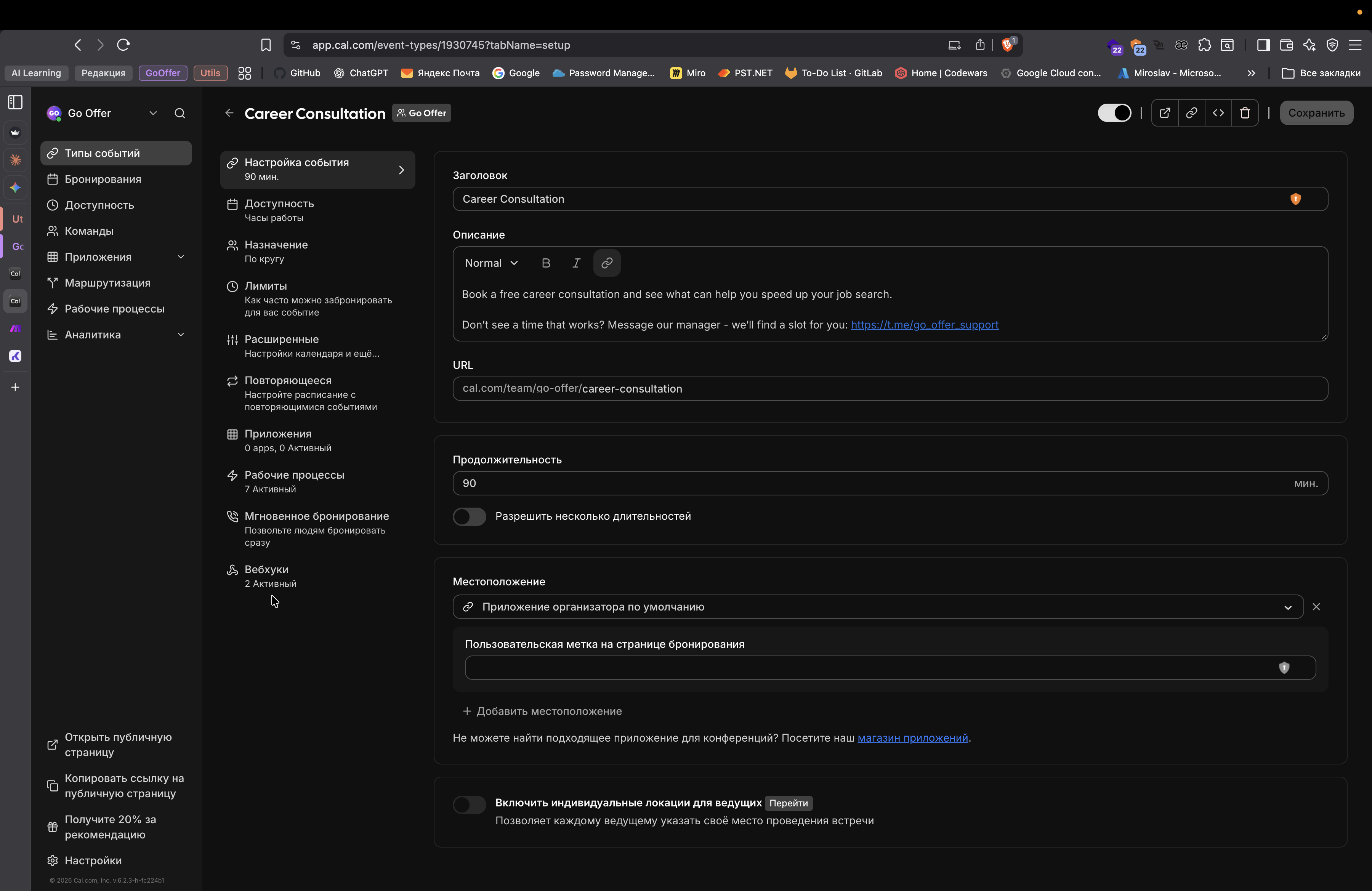Open embed code icon in header
The image size is (1372, 891).
coord(1218,113)
